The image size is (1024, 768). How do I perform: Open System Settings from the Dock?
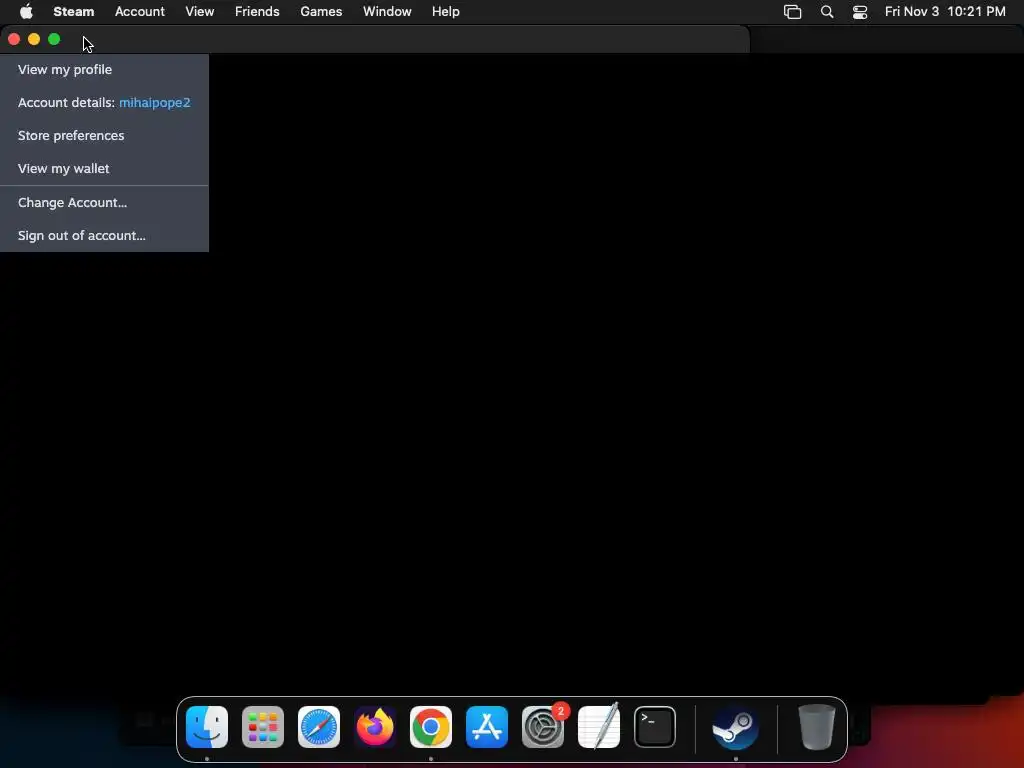click(543, 727)
